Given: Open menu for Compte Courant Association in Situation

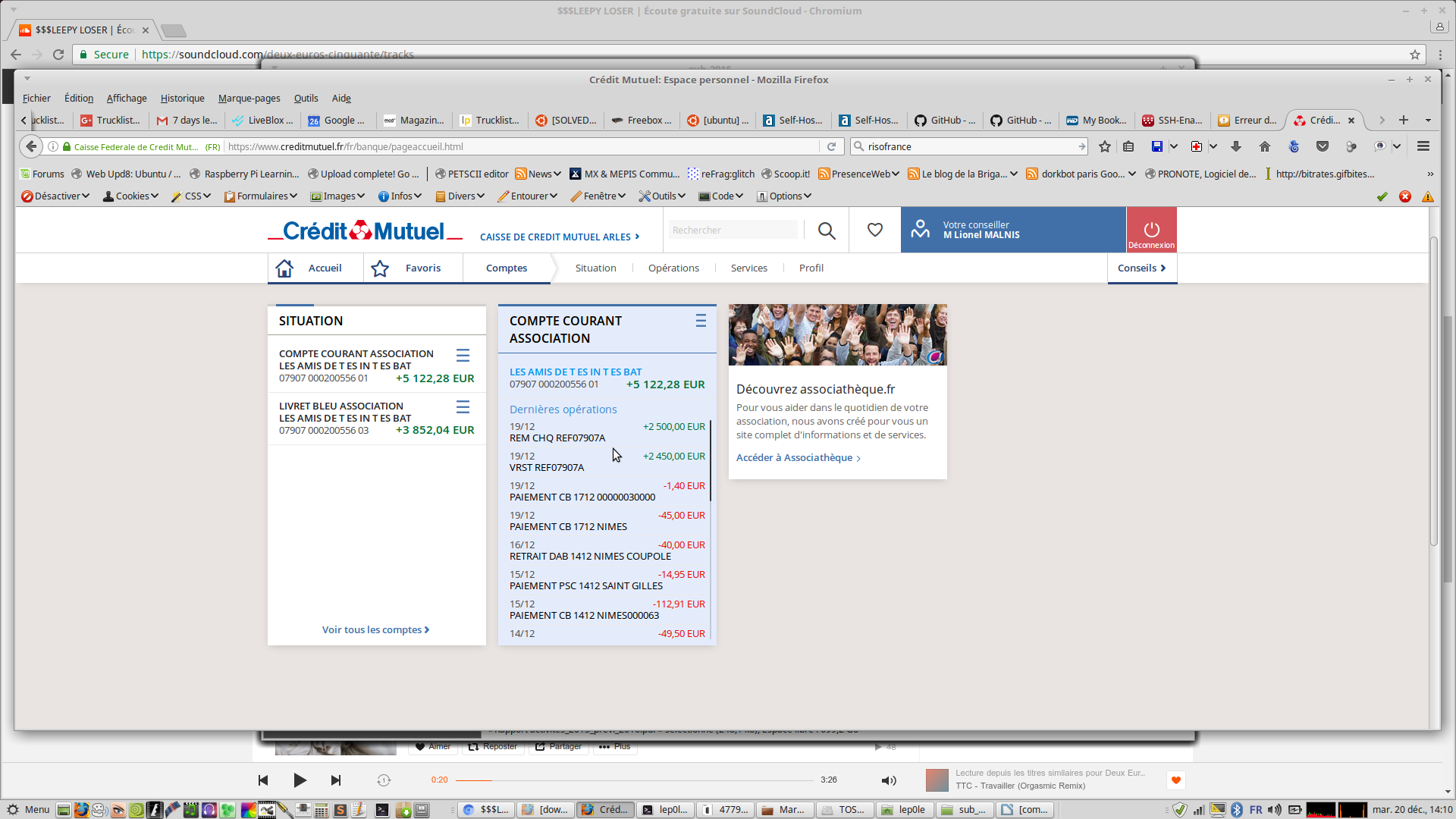Looking at the screenshot, I should (463, 355).
